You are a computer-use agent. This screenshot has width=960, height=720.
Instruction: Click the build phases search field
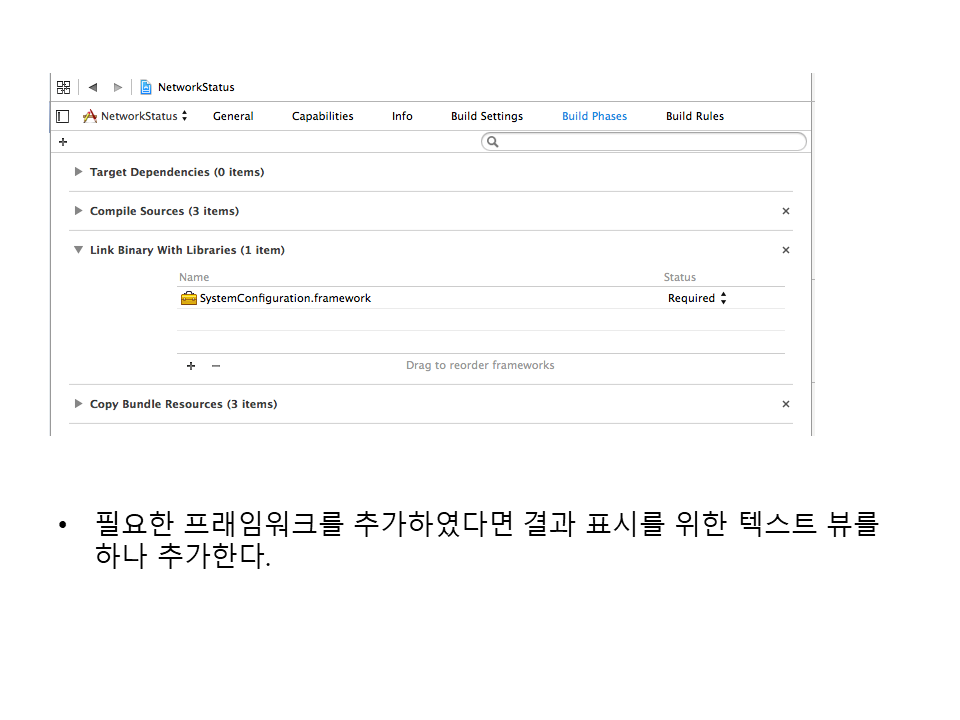tap(645, 142)
